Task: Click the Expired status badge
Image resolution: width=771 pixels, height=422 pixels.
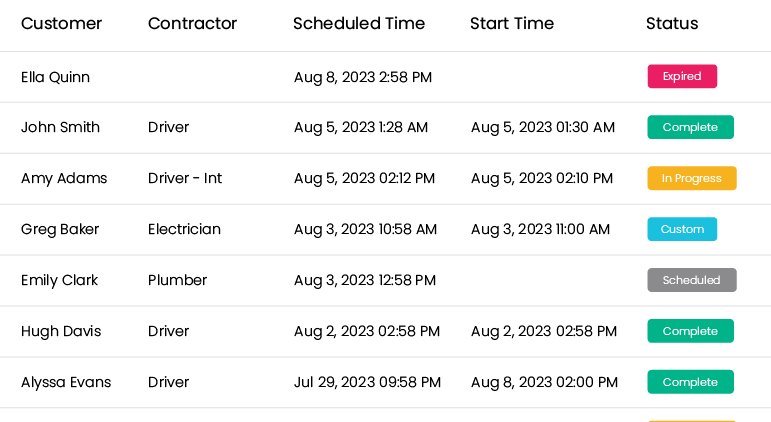Action: pos(682,76)
